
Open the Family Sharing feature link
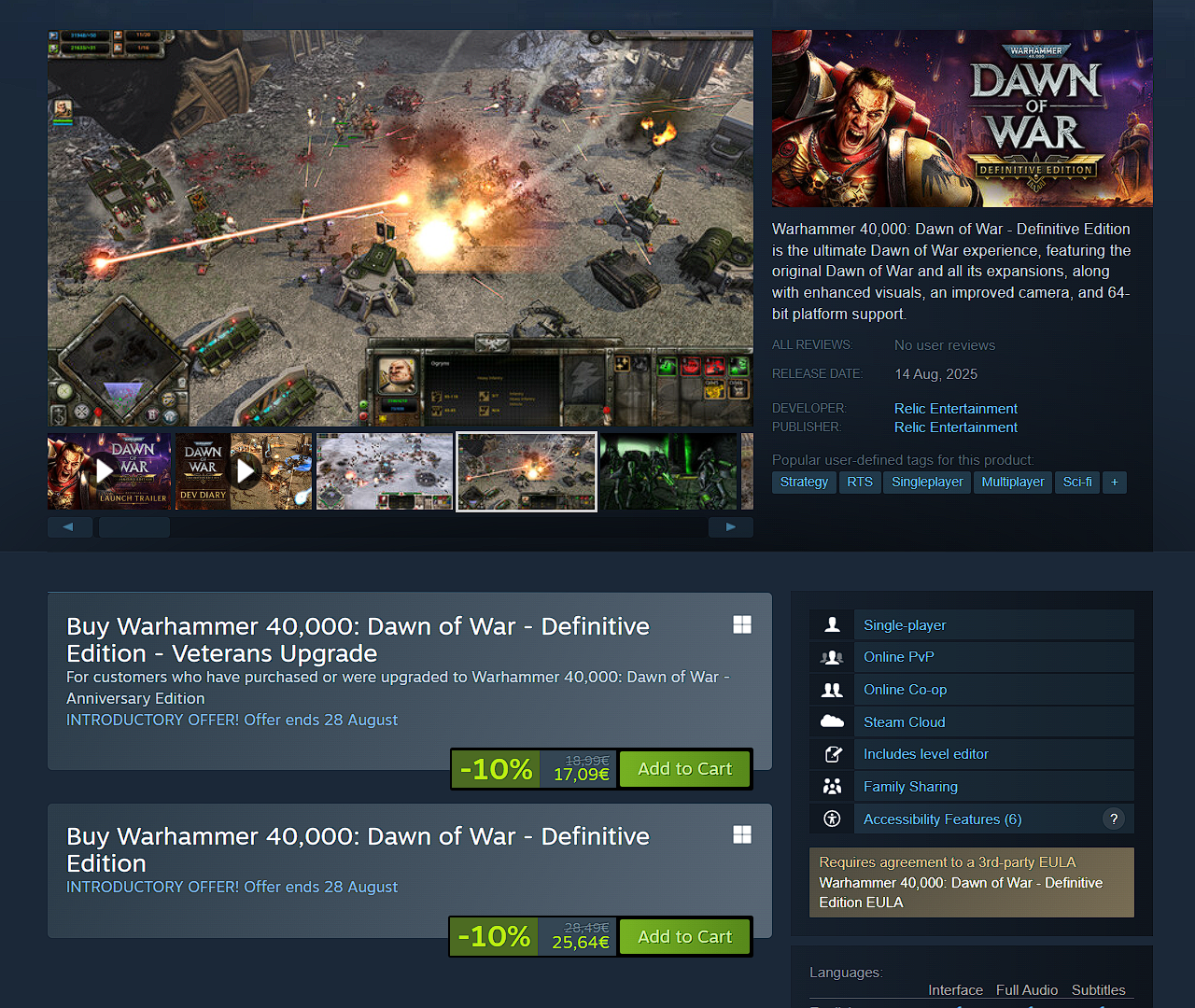click(911, 787)
